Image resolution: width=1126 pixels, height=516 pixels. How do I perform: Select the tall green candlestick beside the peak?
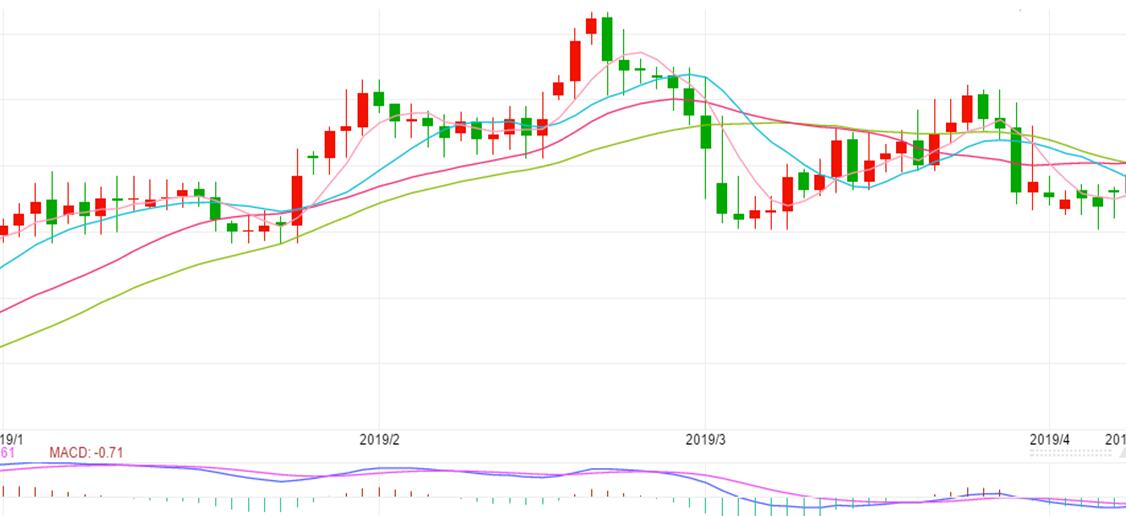pyautogui.click(x=607, y=40)
